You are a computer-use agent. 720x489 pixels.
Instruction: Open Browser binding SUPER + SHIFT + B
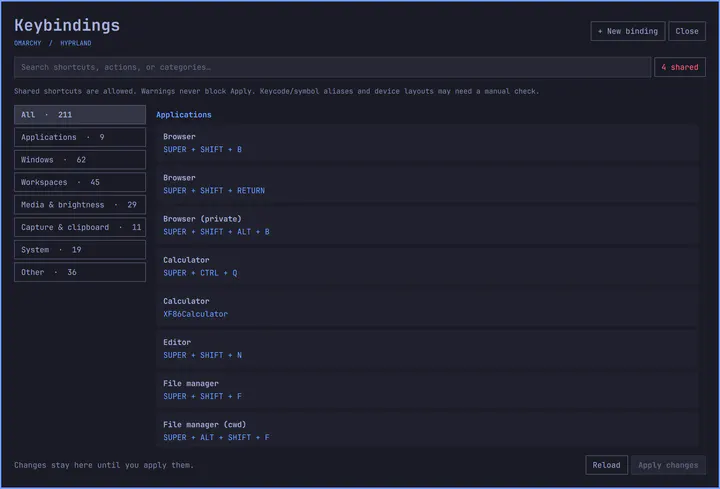tap(427, 143)
